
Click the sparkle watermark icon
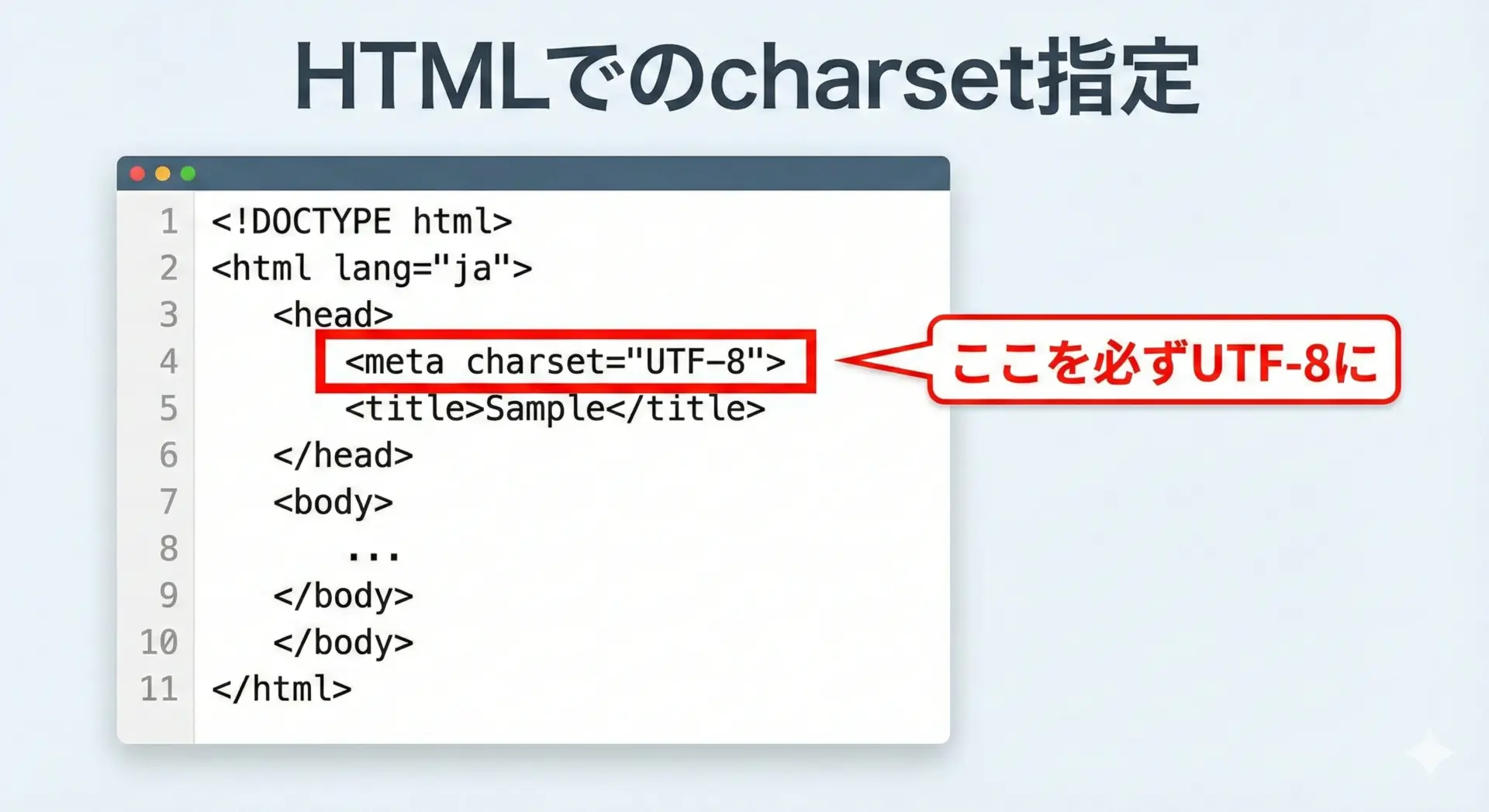[1430, 752]
